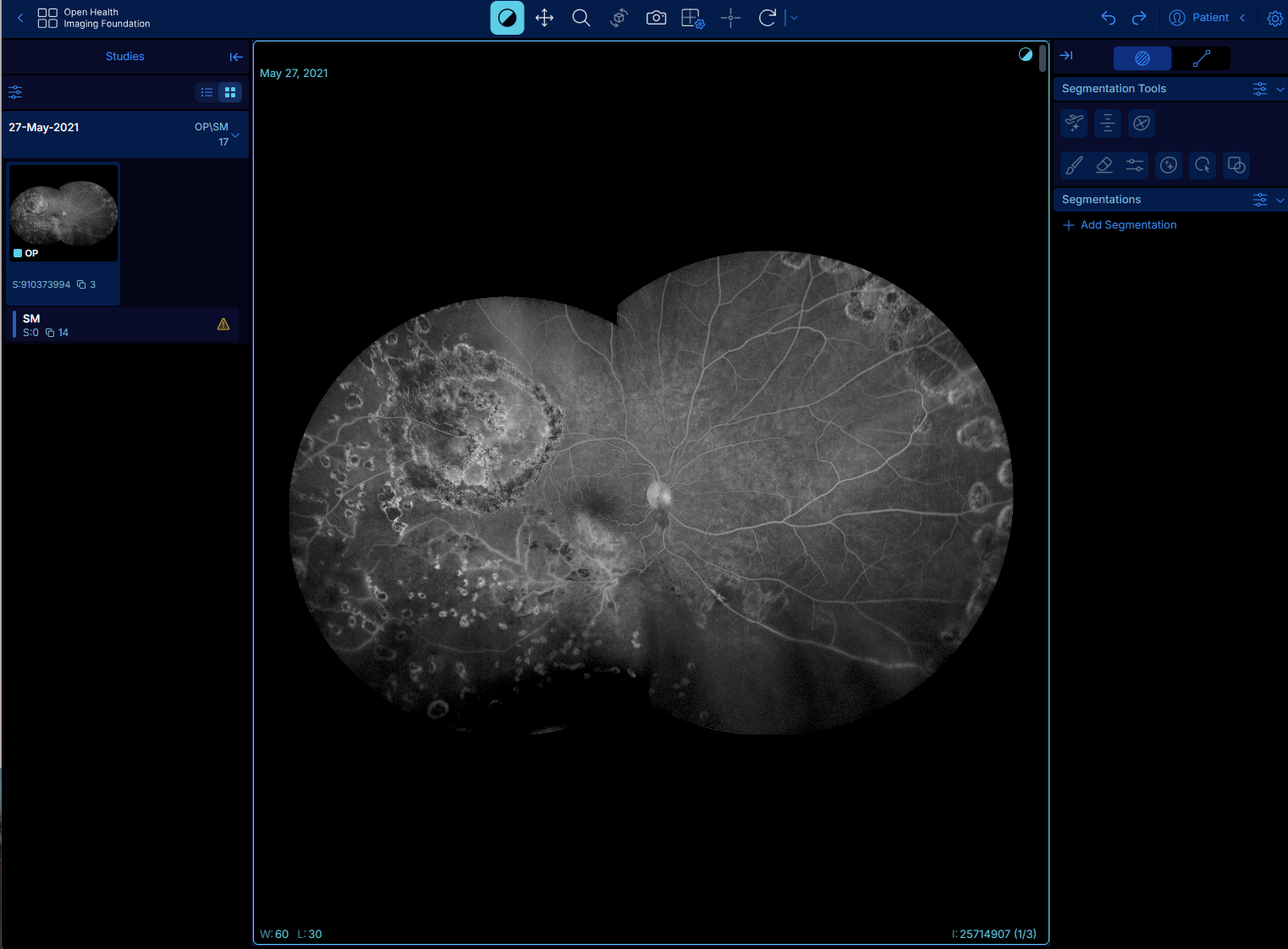The height and width of the screenshot is (949, 1288).
Task: Open the Patient info menu
Action: coord(1199,18)
